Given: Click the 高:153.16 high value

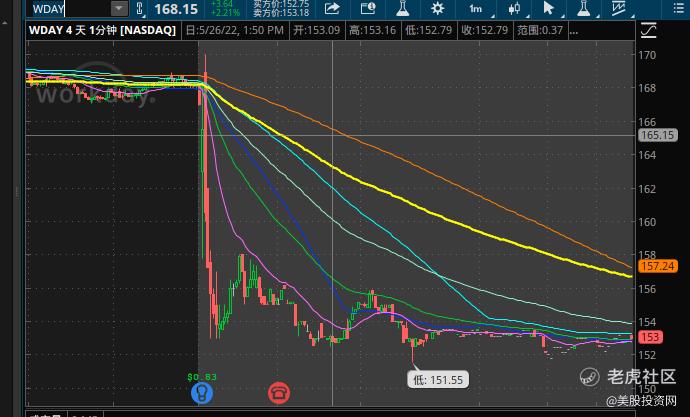Looking at the screenshot, I should pos(373,30).
